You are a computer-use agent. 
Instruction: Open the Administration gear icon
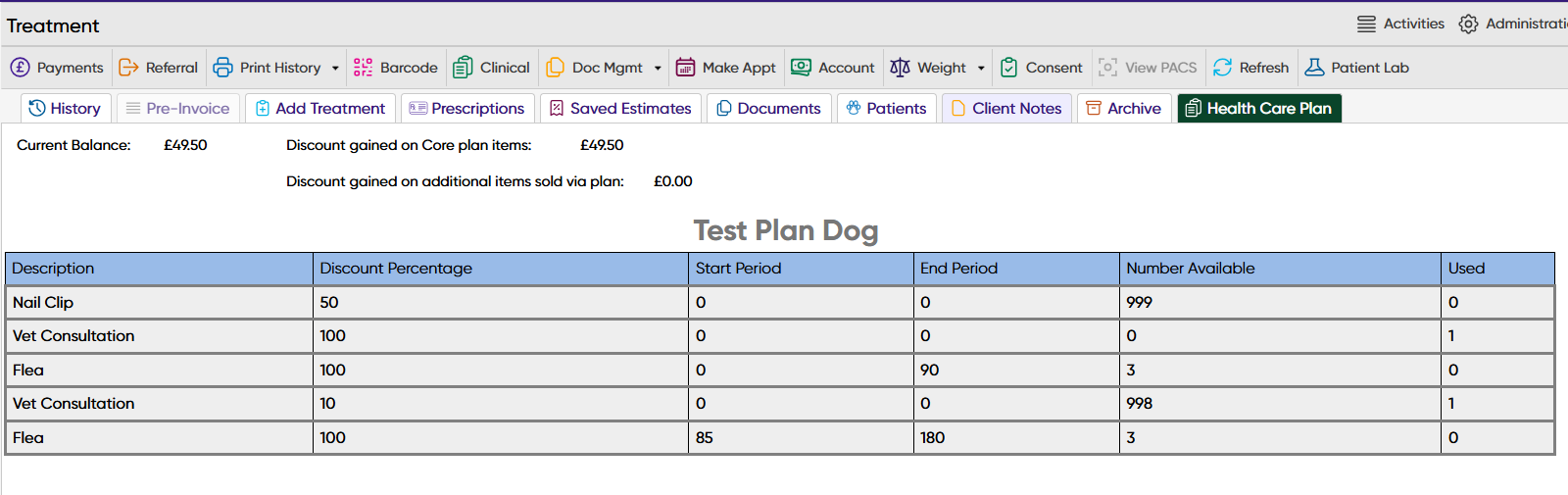(x=1468, y=25)
